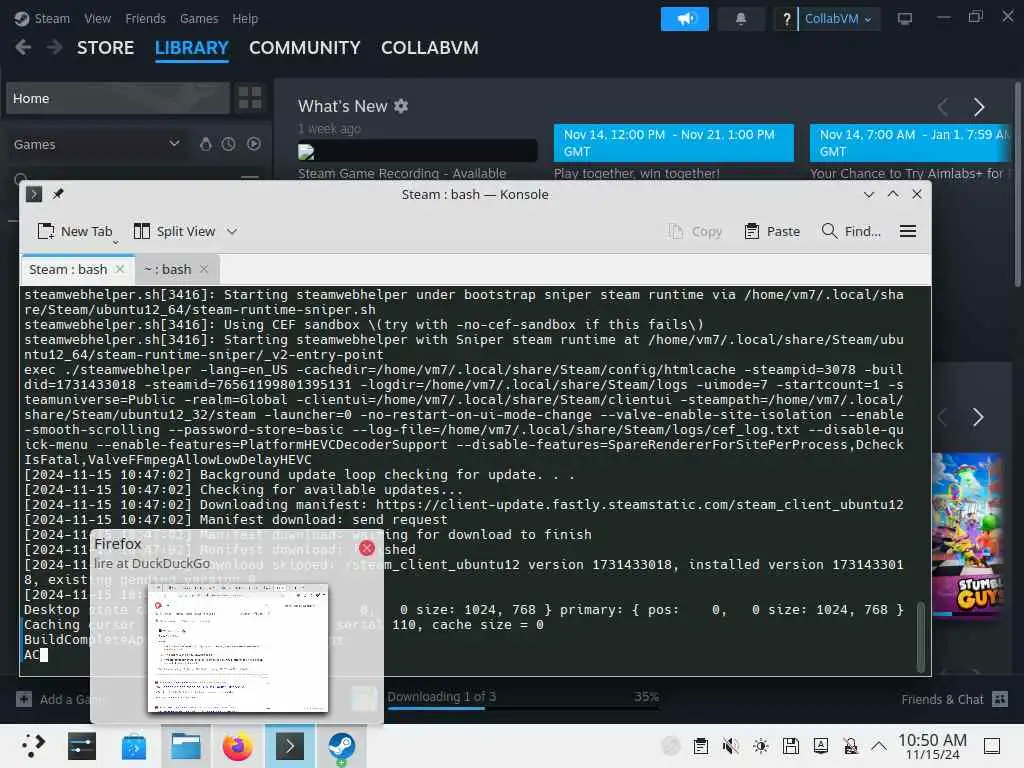The image size is (1024, 768).
Task: Expand the New Tab profile dropdown arrow
Action: point(116,243)
